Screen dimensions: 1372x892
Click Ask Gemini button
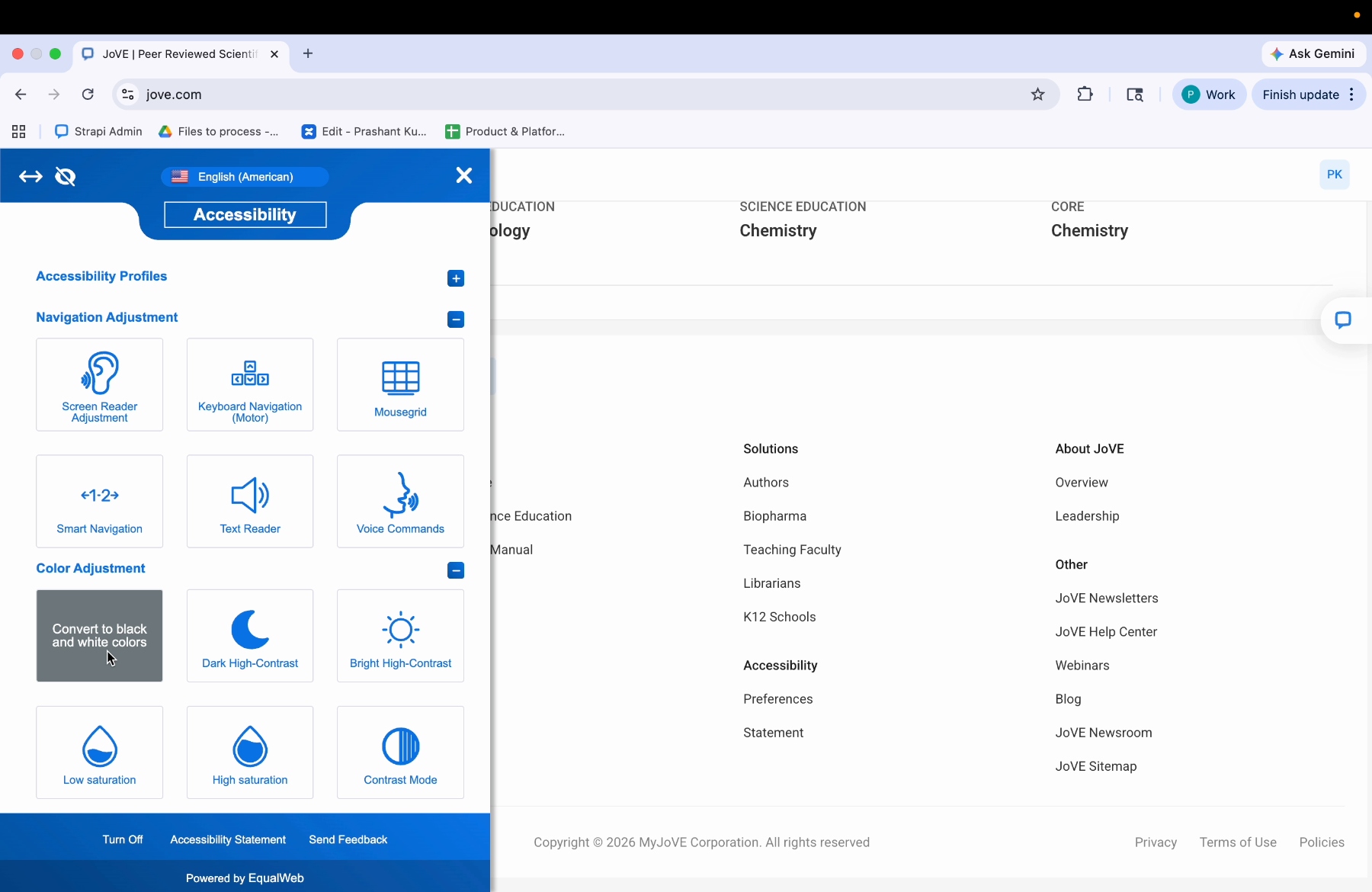coord(1314,54)
